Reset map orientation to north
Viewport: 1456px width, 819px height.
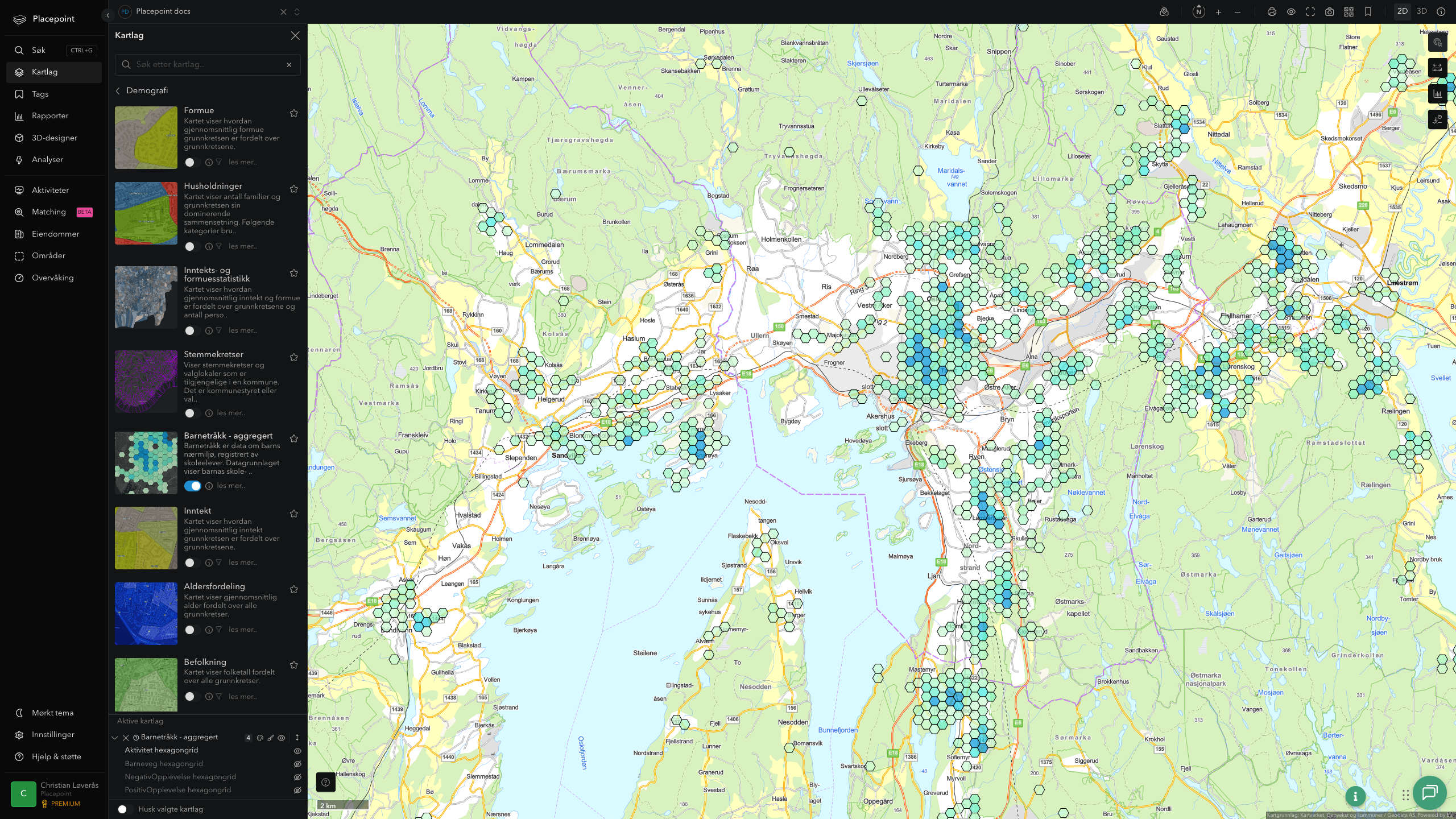pos(1199,12)
